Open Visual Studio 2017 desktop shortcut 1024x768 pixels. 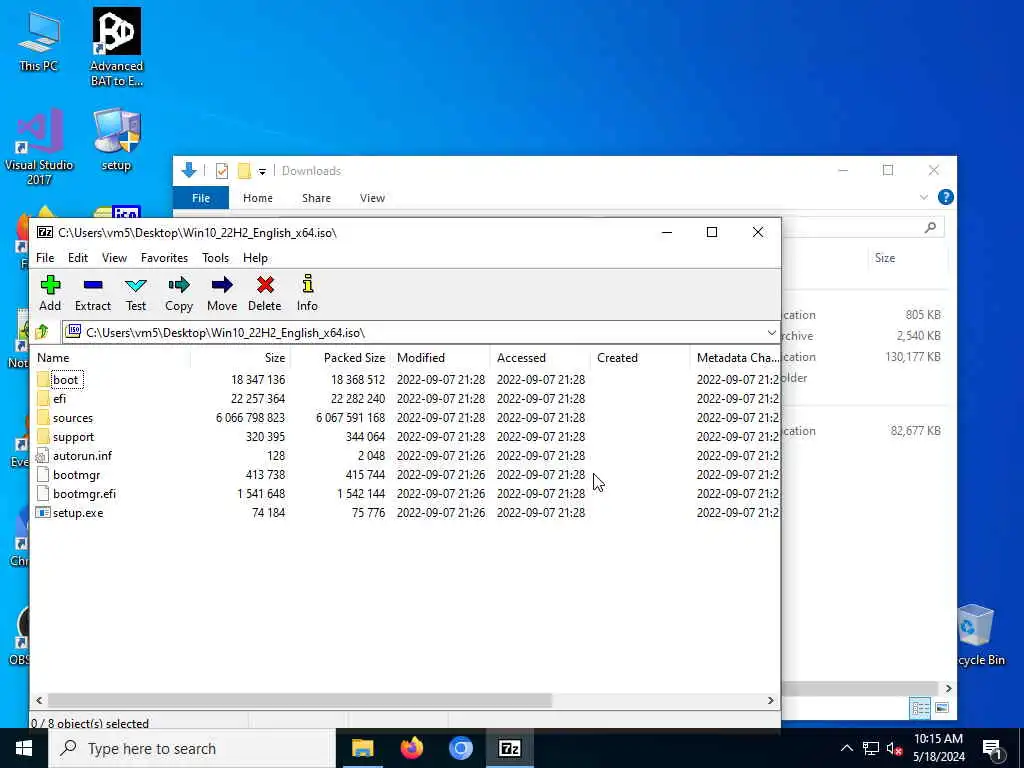39,147
